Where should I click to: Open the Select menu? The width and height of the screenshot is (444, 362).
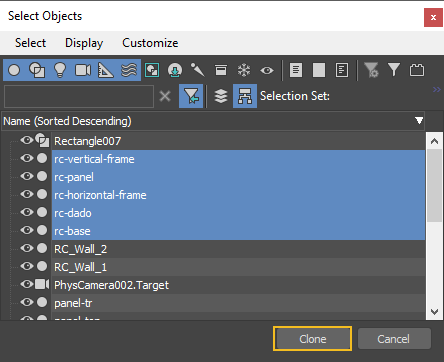click(x=30, y=43)
